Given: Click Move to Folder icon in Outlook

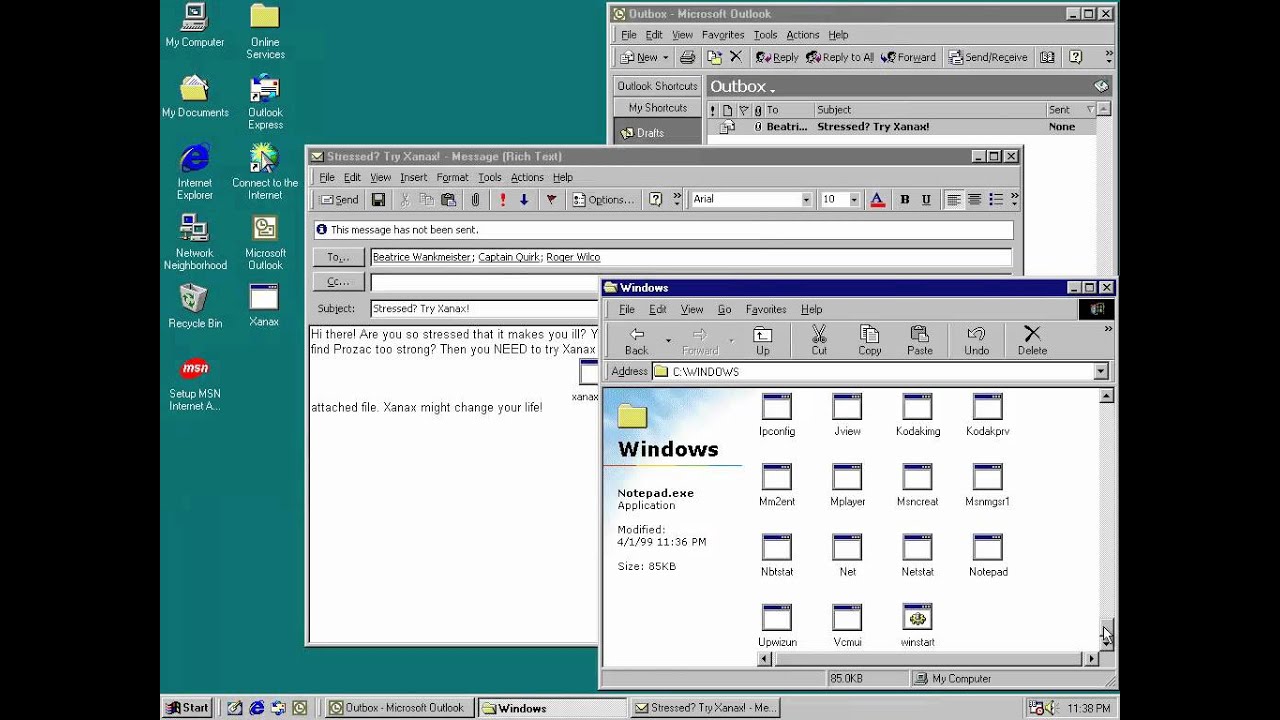Looking at the screenshot, I should coord(715,57).
